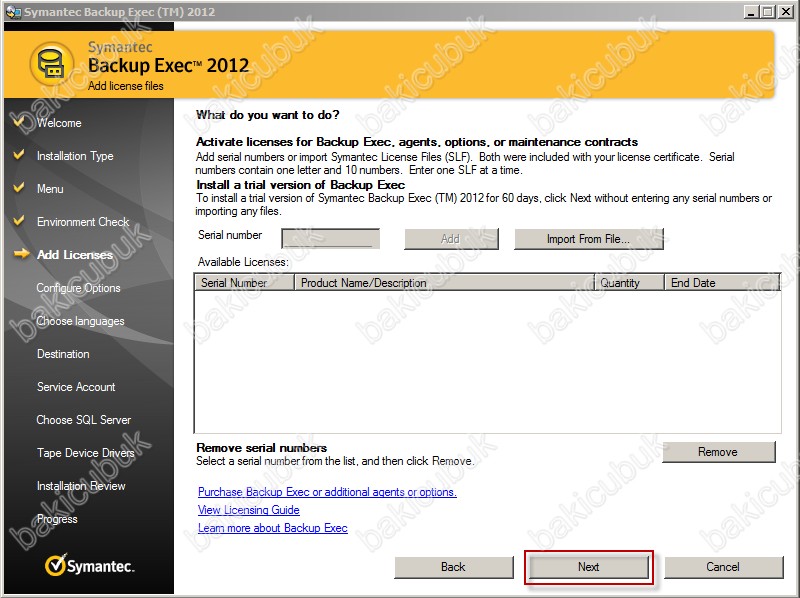Maximize the Backup Exec installer window
This screenshot has width=800, height=598.
point(768,11)
